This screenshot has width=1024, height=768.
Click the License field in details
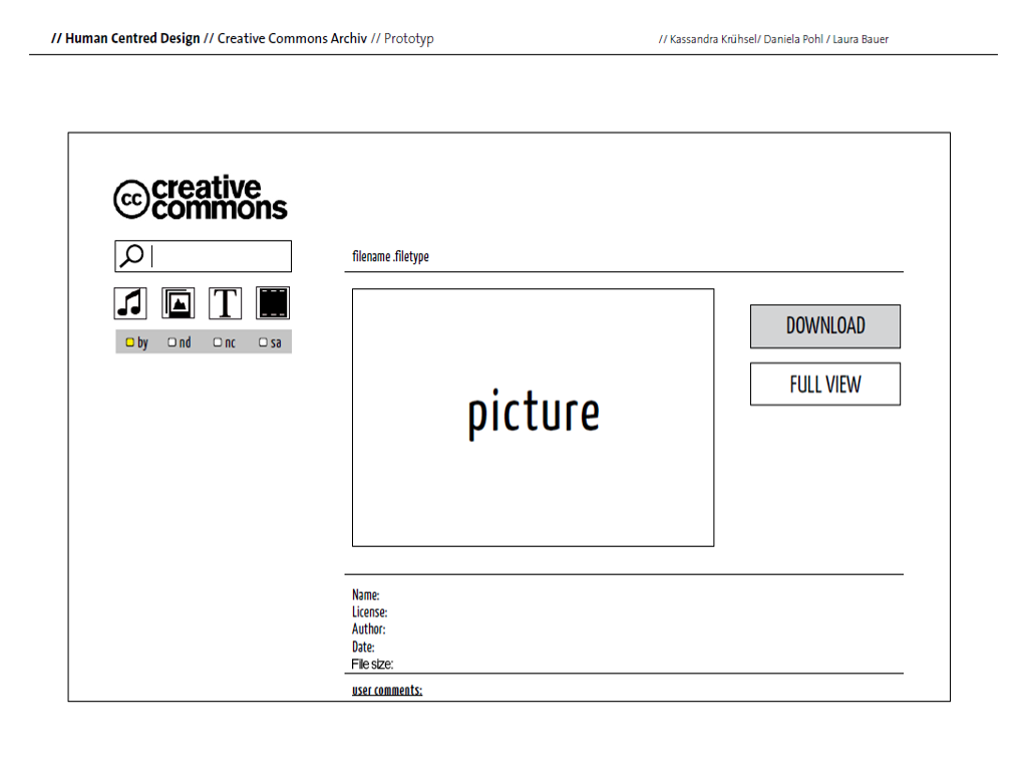click(369, 612)
